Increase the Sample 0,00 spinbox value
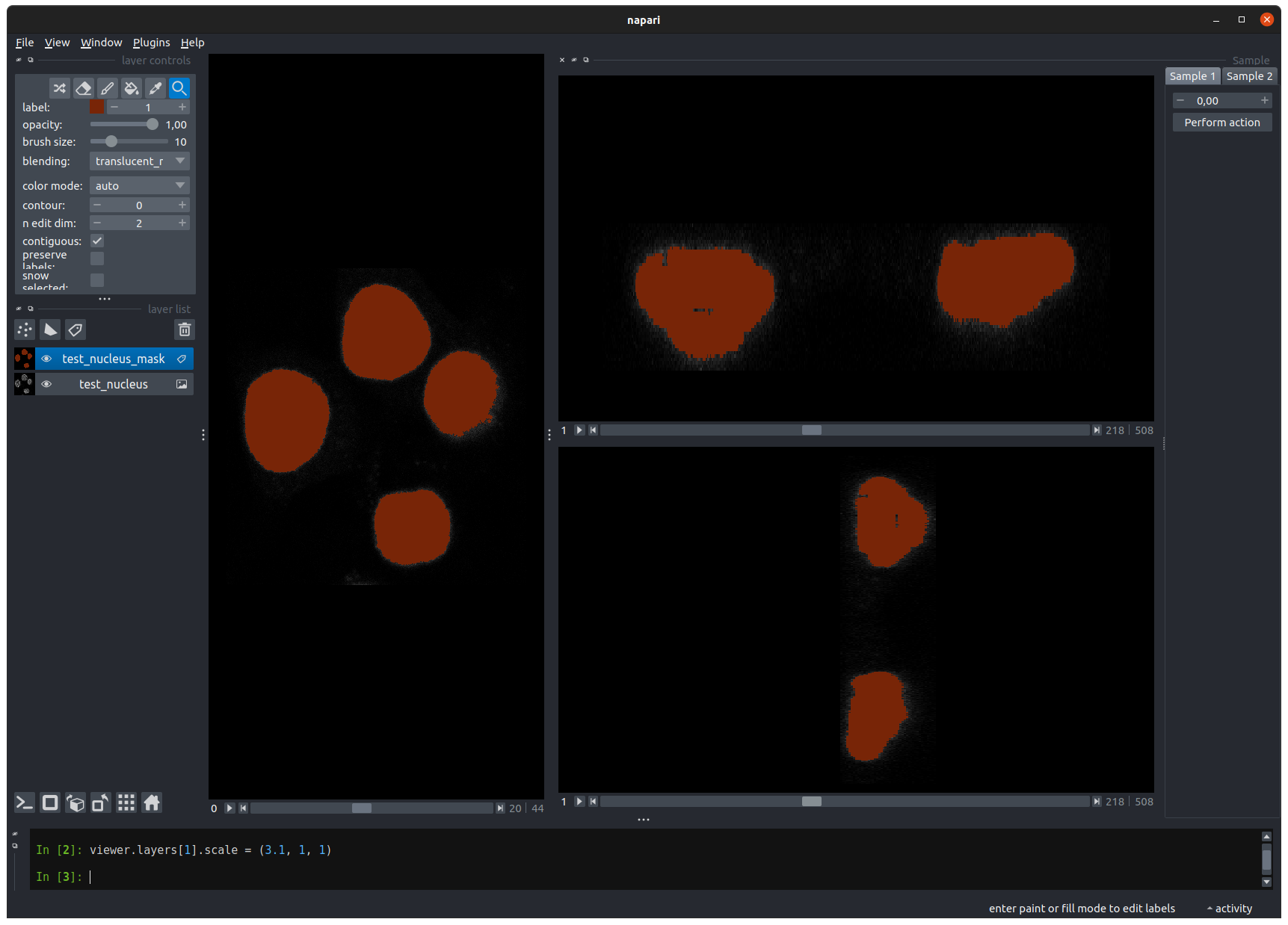1288x925 pixels. [x=1265, y=100]
